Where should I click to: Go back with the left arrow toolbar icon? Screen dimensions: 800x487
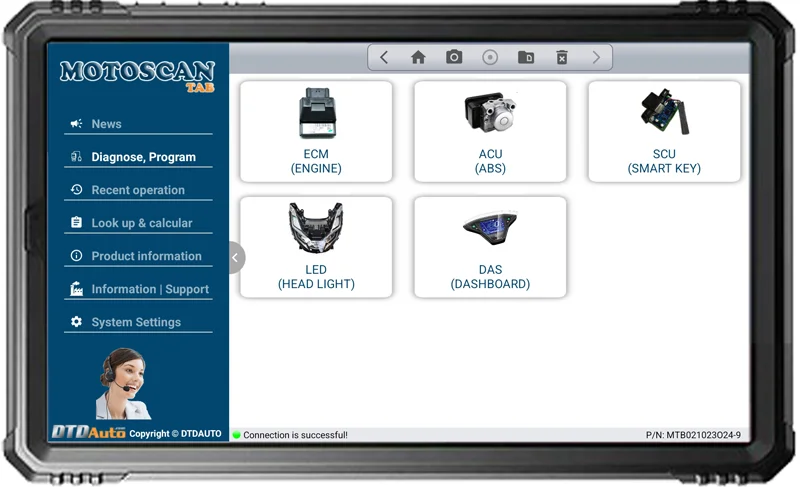[384, 57]
